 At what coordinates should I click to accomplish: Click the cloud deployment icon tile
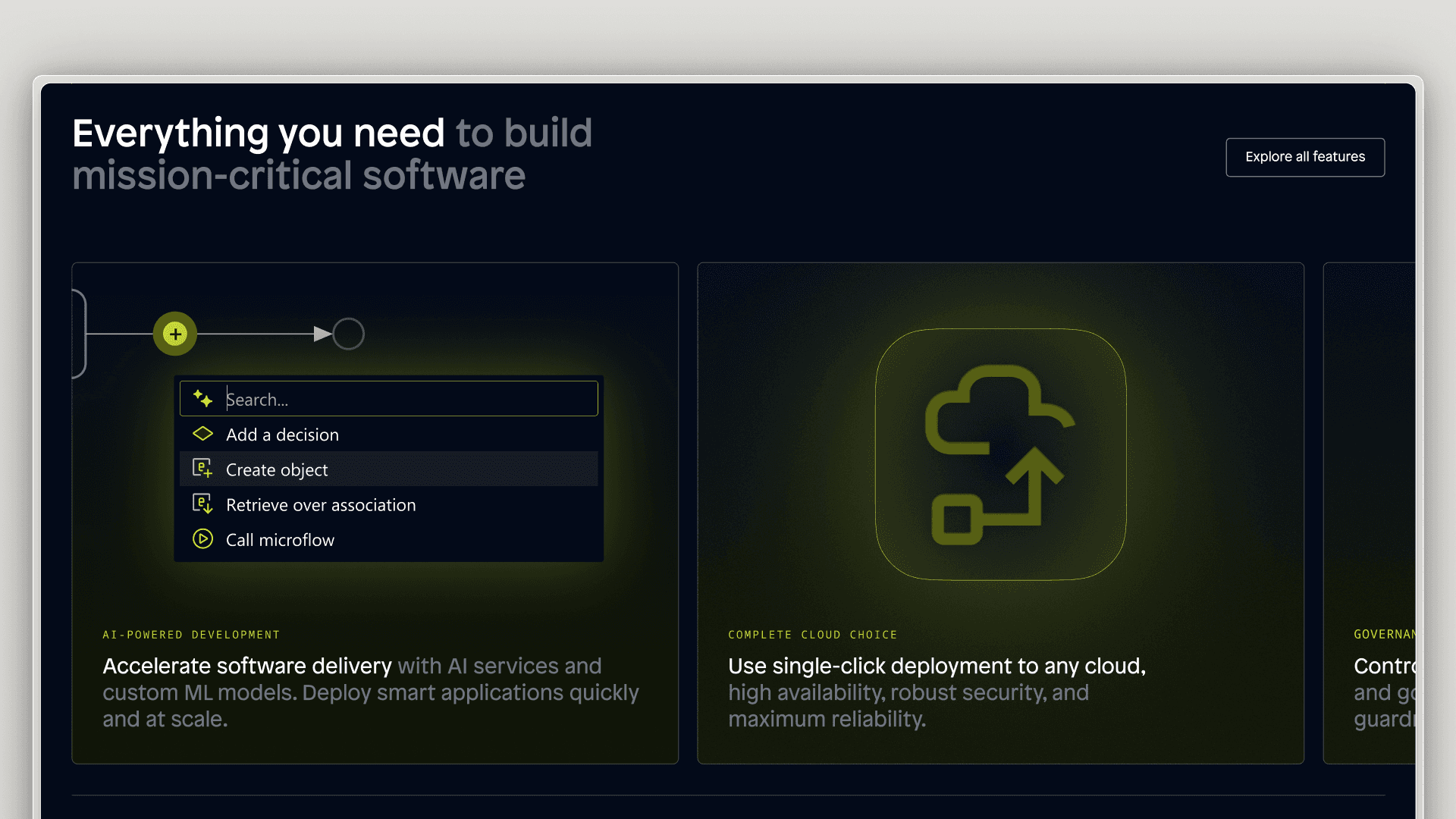pos(1000,454)
